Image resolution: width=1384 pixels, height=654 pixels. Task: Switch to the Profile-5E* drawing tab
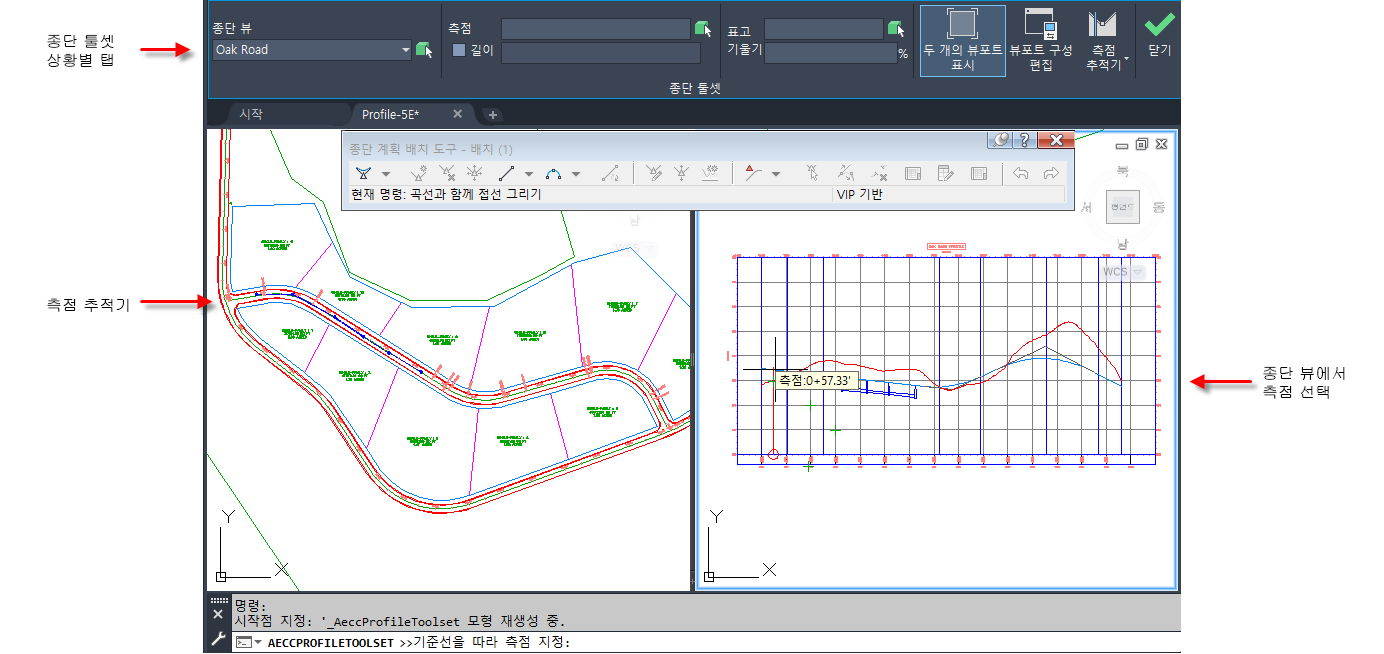point(390,114)
